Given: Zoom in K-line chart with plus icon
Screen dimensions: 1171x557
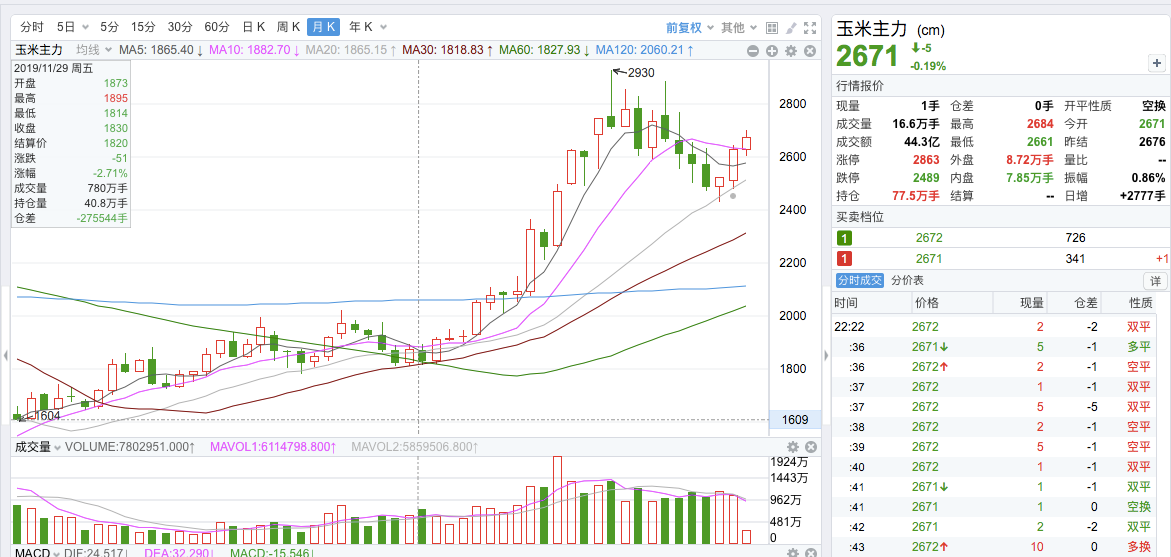Looking at the screenshot, I should (771, 51).
